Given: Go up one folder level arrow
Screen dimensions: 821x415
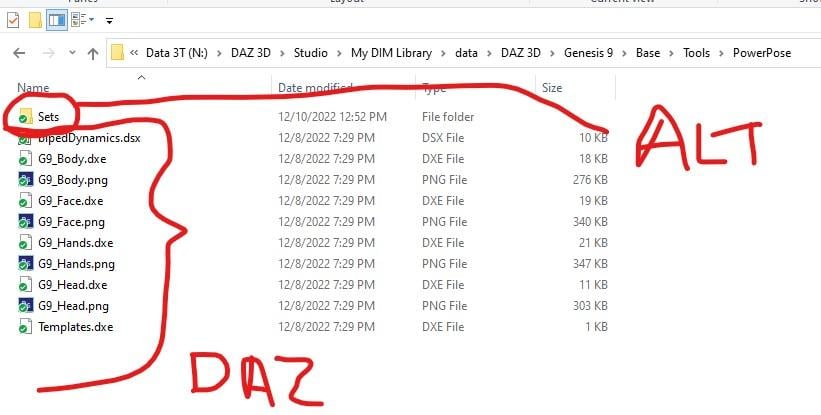Looking at the screenshot, I should (x=93, y=53).
